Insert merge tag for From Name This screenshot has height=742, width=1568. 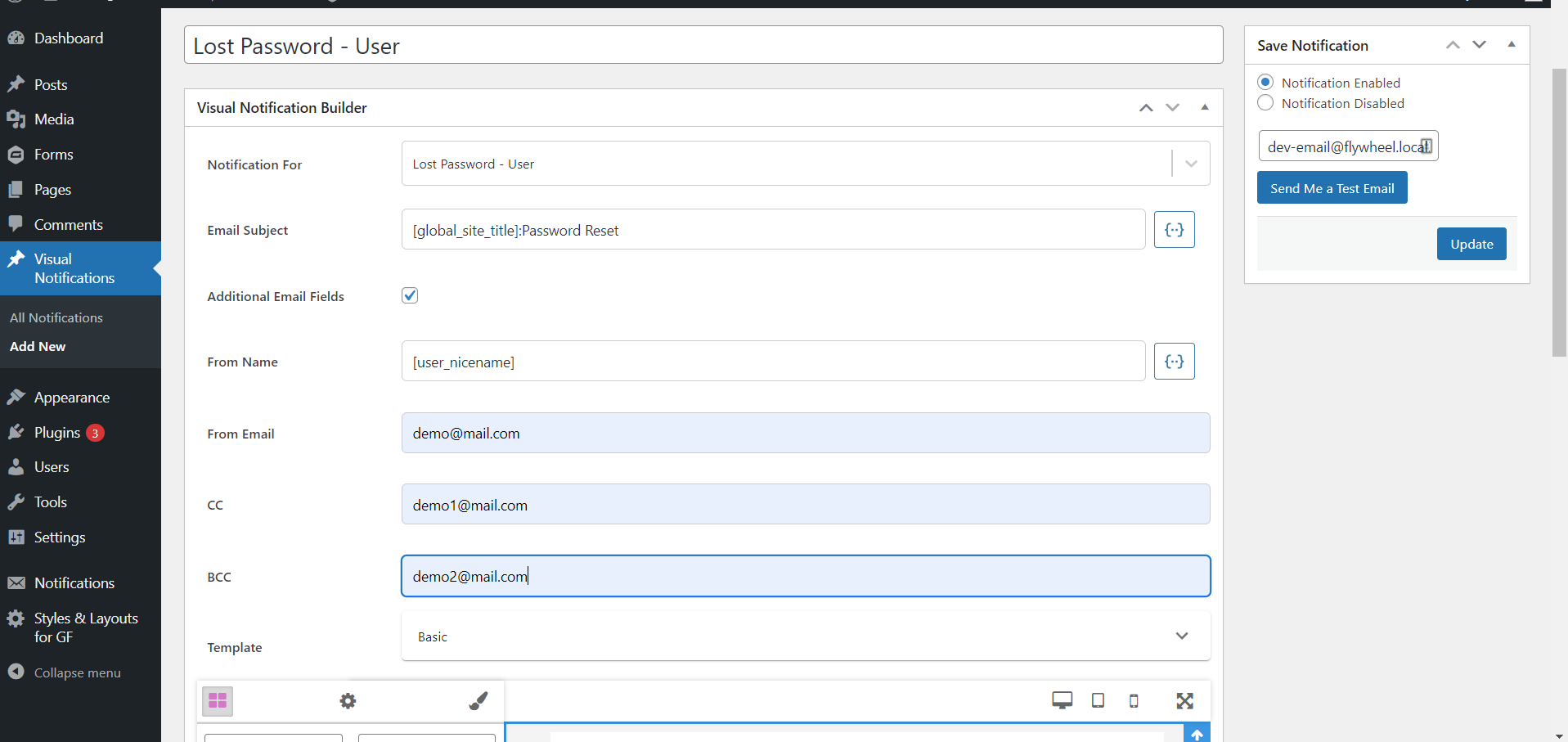[1174, 361]
